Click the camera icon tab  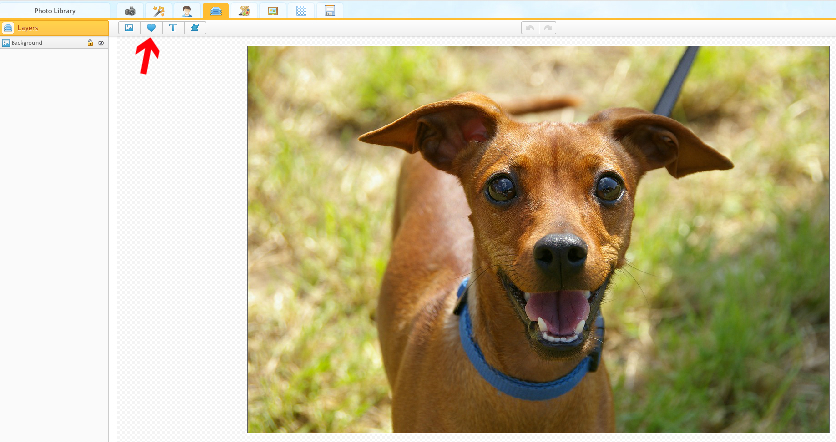pyautogui.click(x=130, y=10)
